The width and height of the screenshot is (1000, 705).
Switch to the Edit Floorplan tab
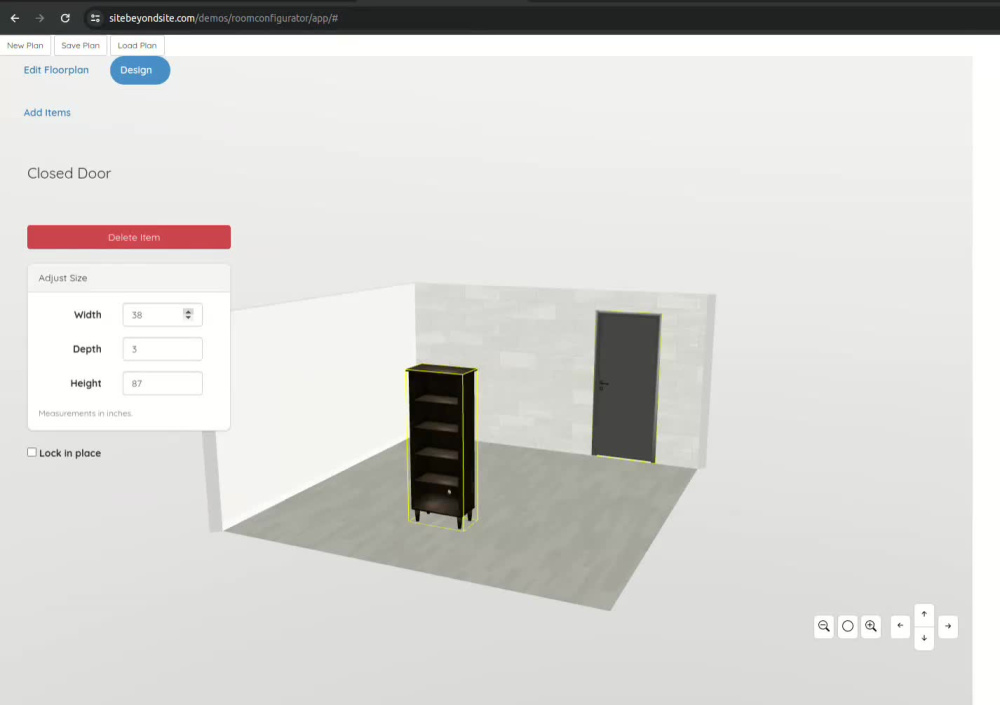56,70
